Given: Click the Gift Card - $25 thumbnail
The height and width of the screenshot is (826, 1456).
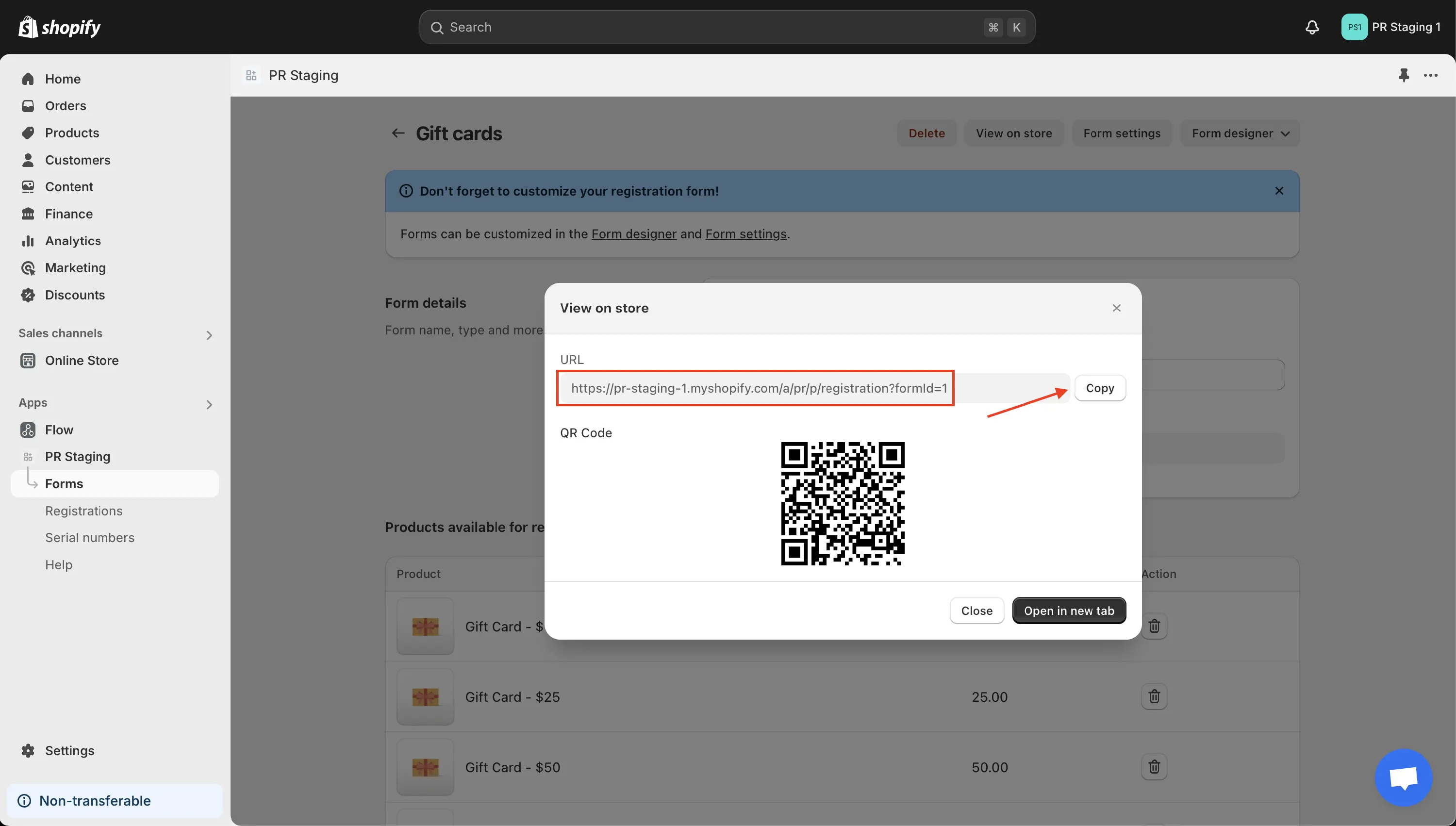Looking at the screenshot, I should click(x=425, y=696).
